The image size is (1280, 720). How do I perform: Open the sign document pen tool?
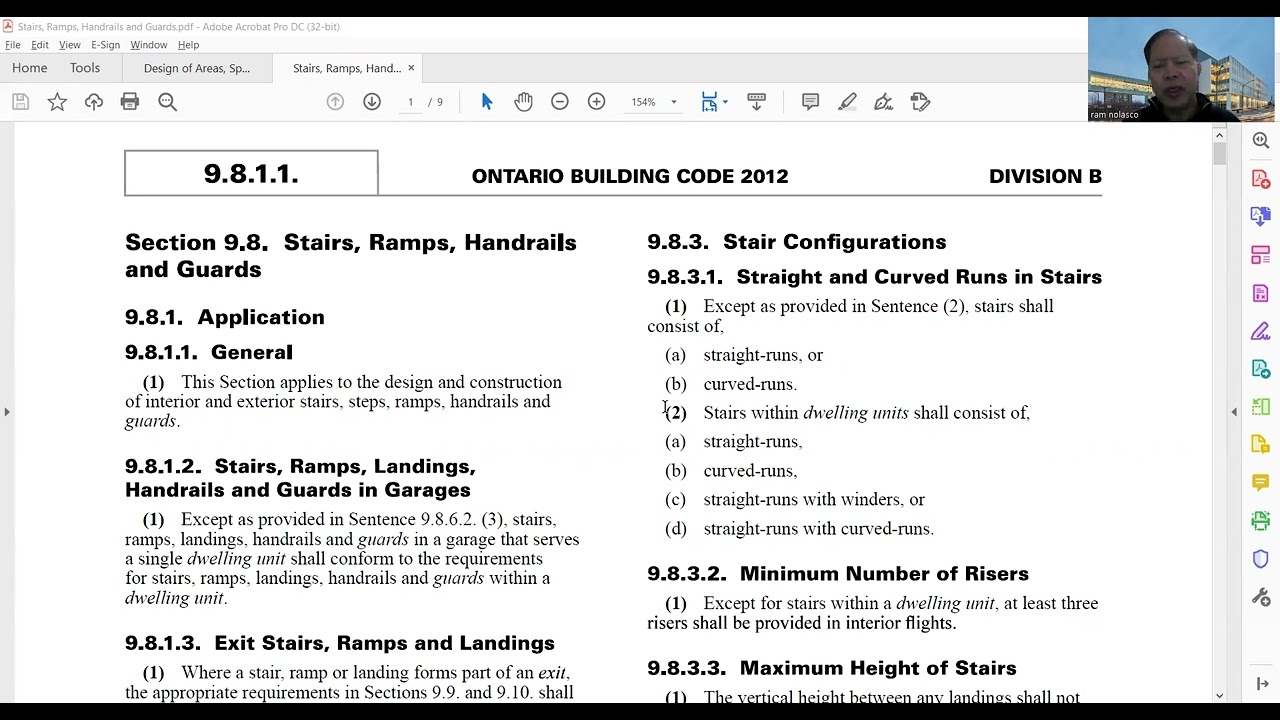click(883, 102)
